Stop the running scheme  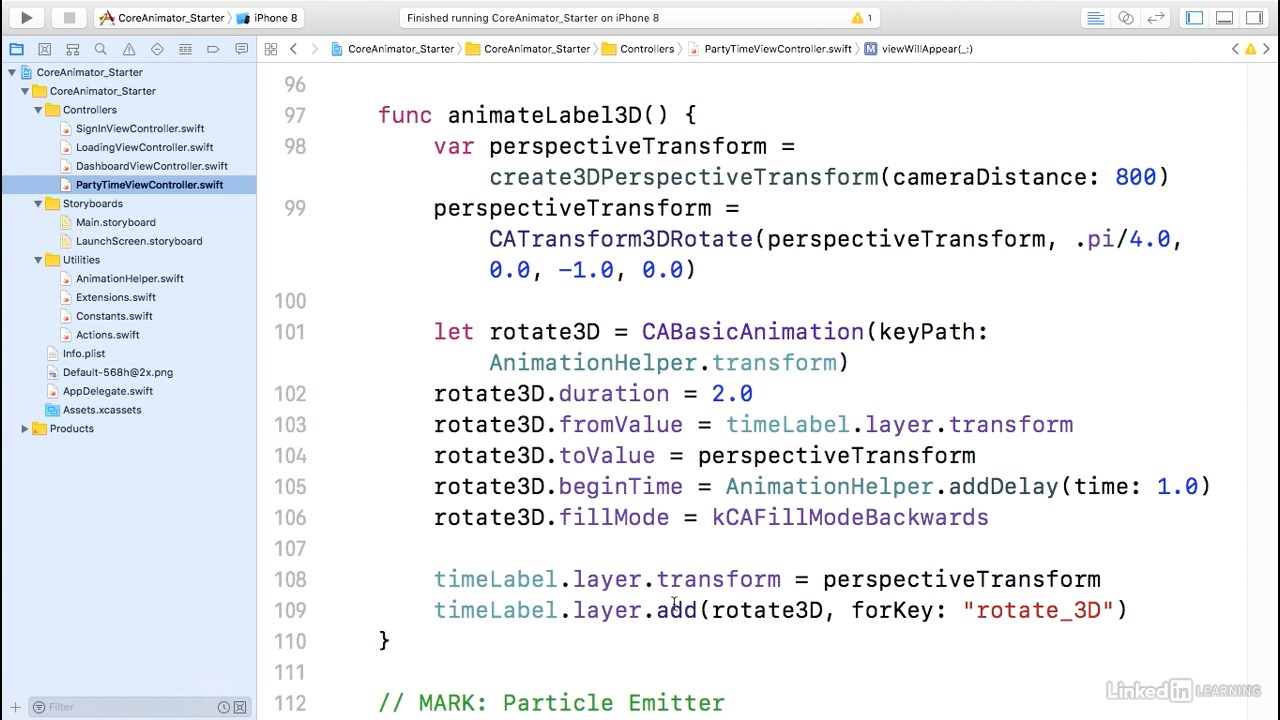coord(69,18)
